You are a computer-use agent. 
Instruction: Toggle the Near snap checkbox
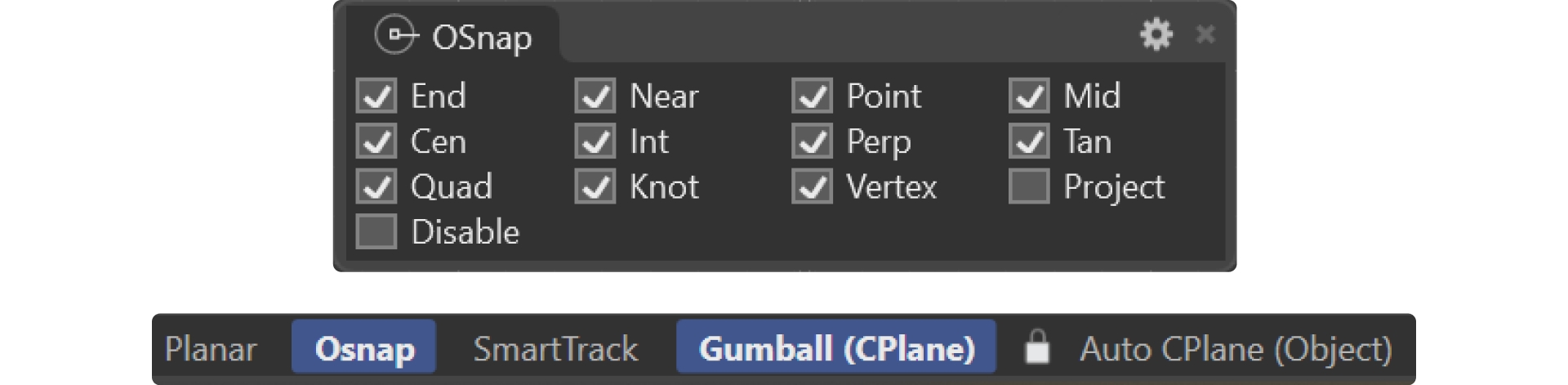click(595, 96)
